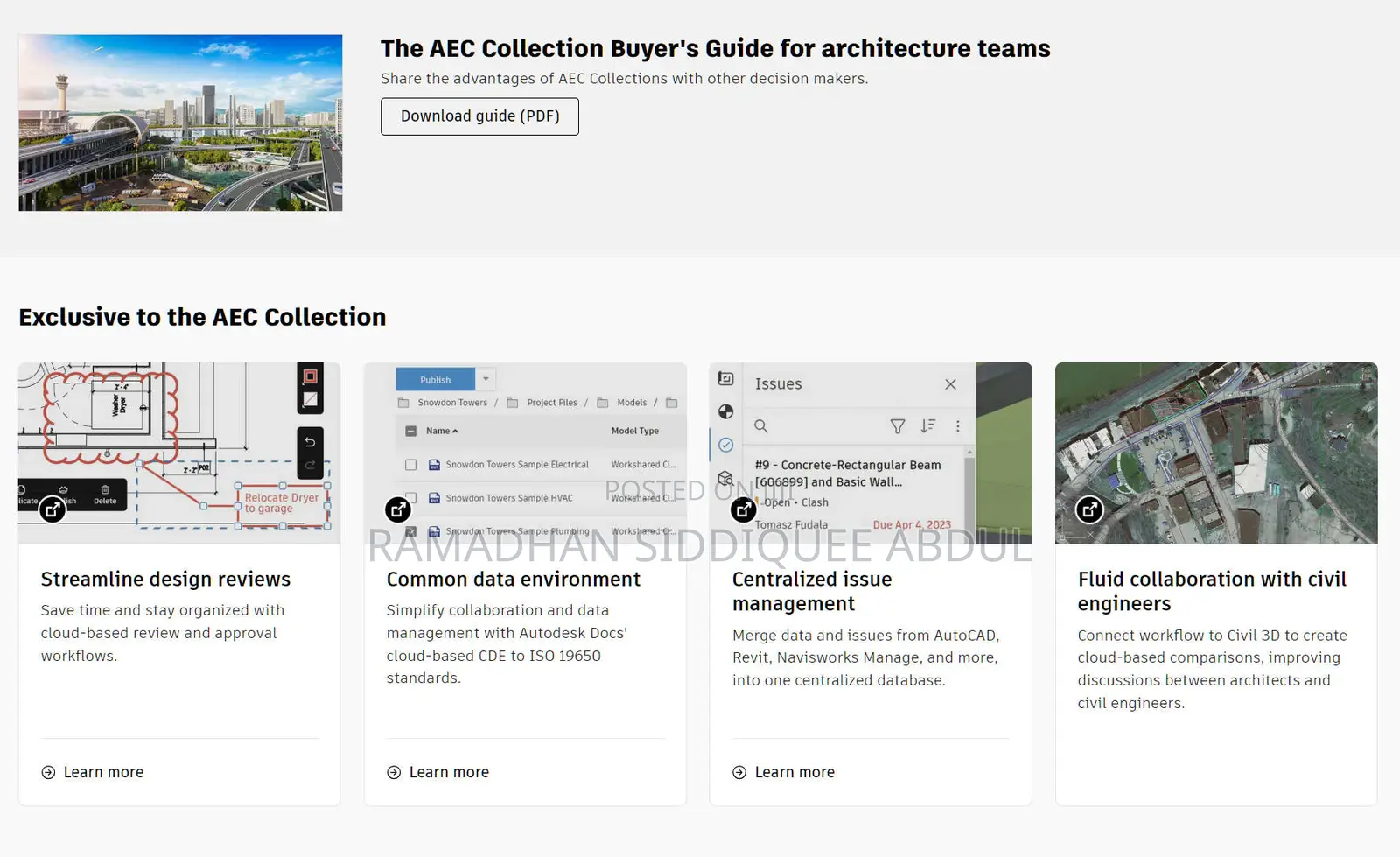
Task: Follow Learn more under Common data environment
Action: [x=438, y=772]
